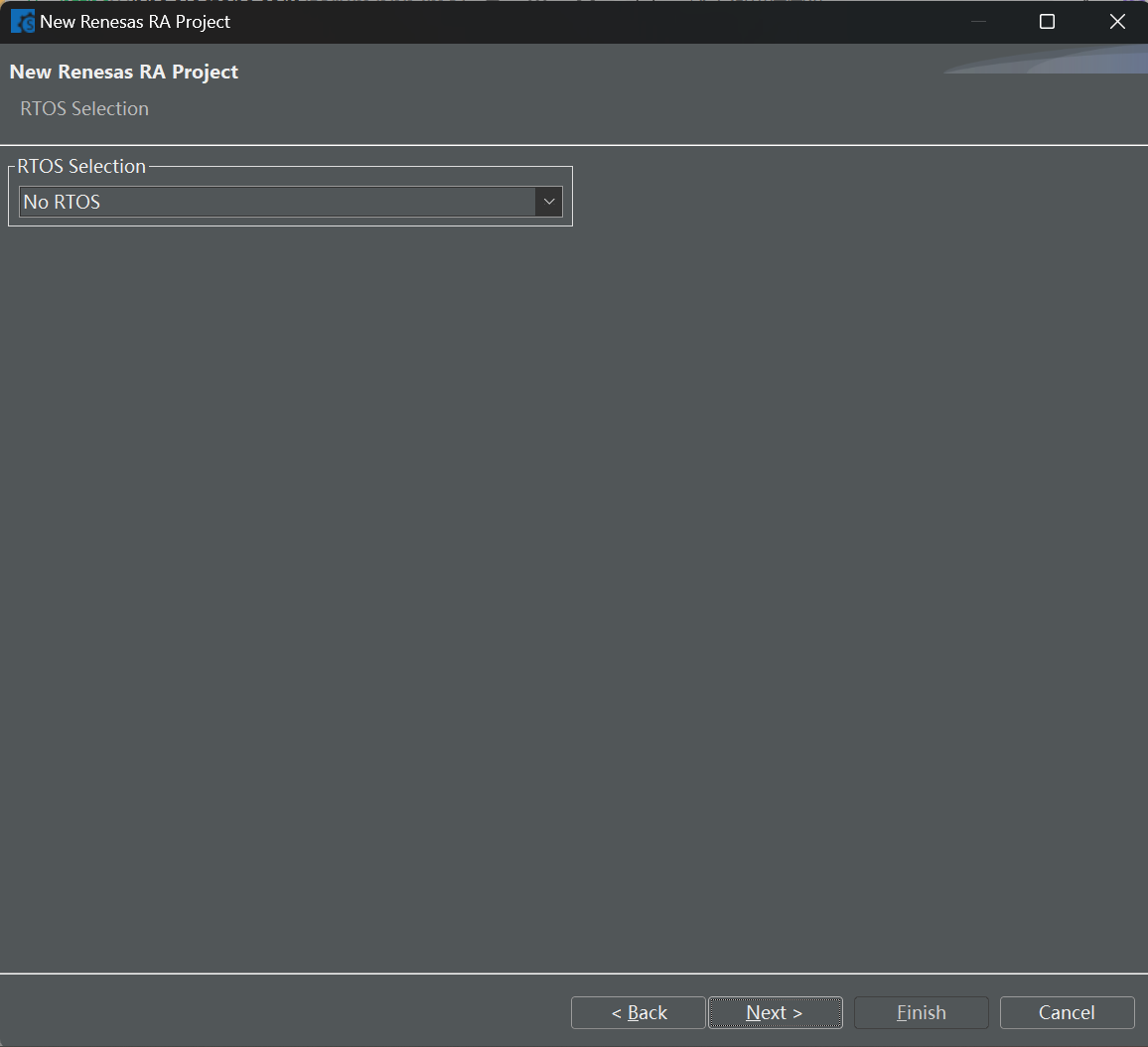Go back with the Back button
1148x1047 pixels.
click(639, 1012)
